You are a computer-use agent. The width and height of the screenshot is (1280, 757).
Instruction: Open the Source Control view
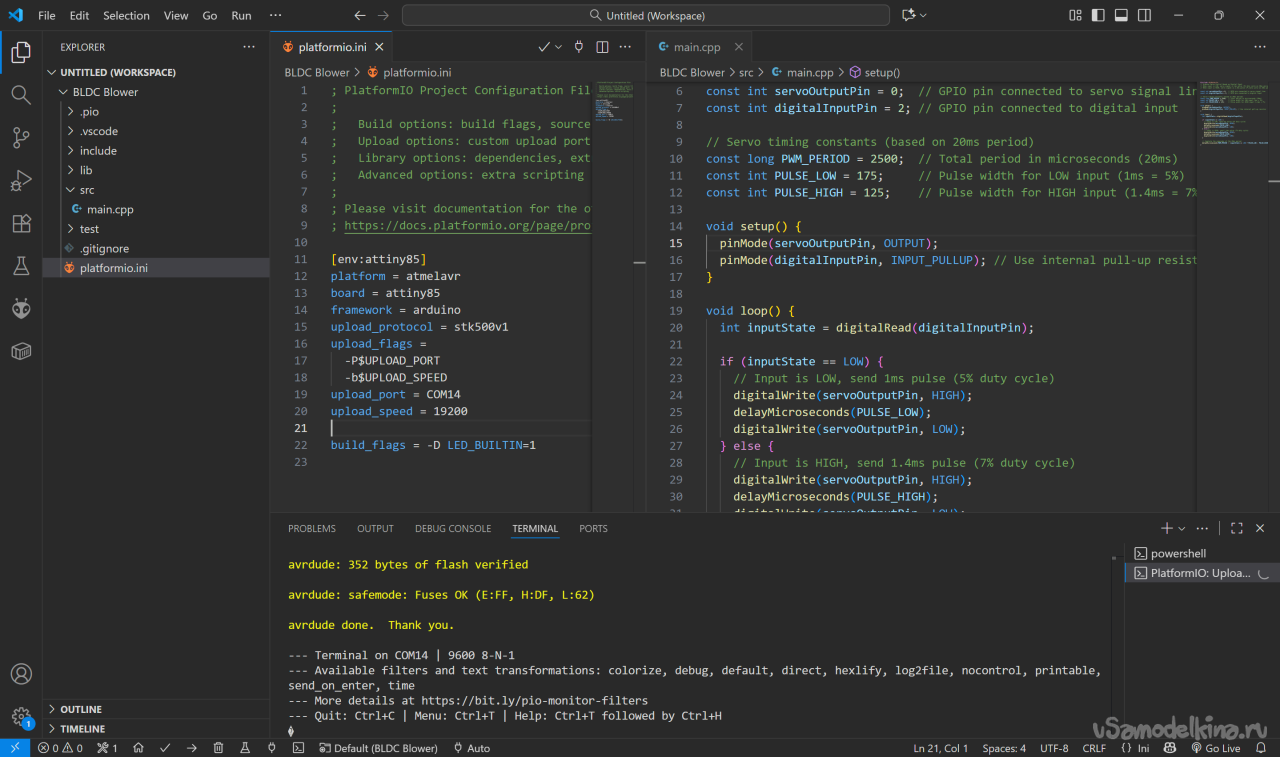pyautogui.click(x=21, y=137)
